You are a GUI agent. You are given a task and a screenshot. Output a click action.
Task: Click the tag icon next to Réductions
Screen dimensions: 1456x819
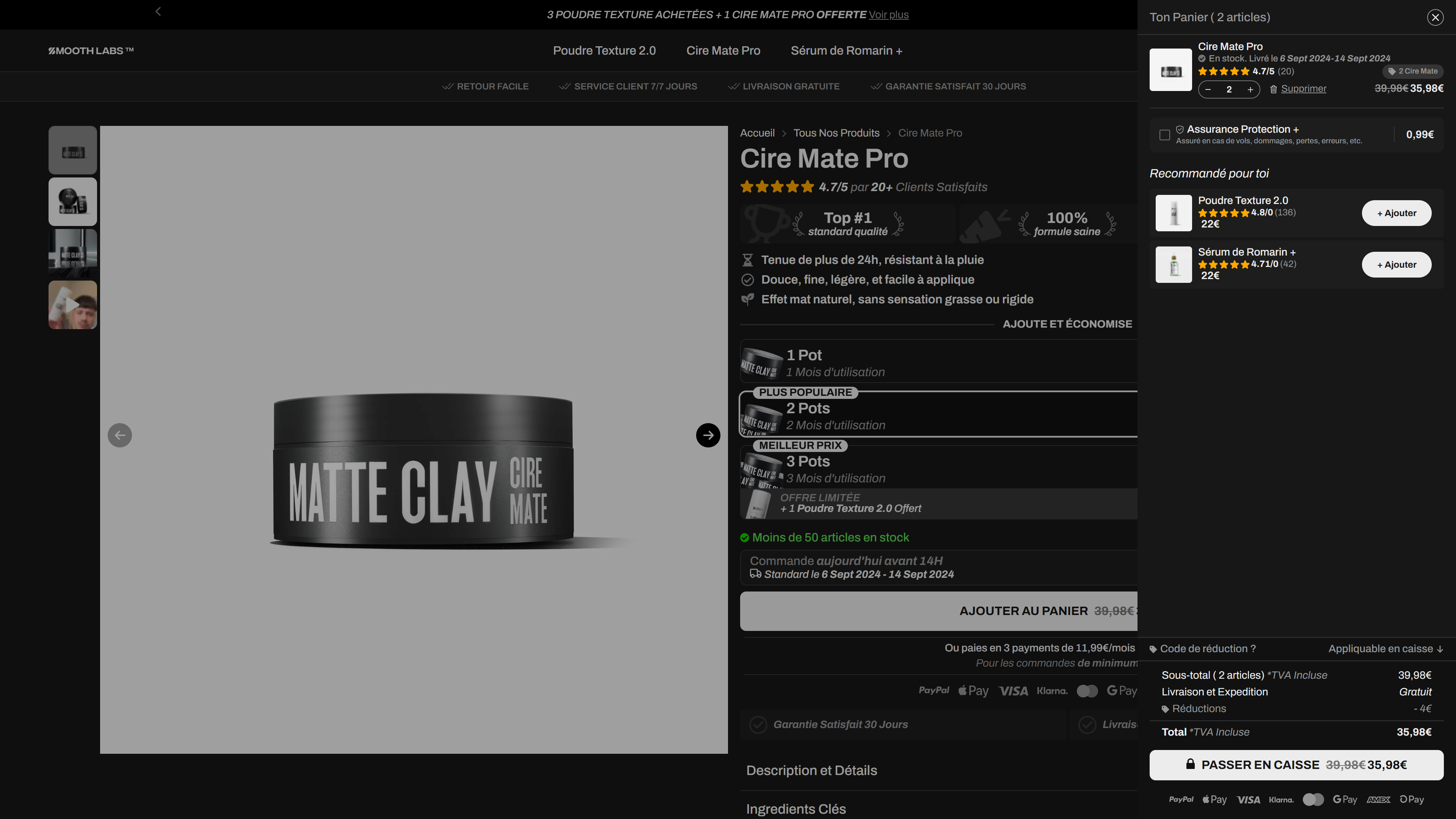click(1165, 709)
